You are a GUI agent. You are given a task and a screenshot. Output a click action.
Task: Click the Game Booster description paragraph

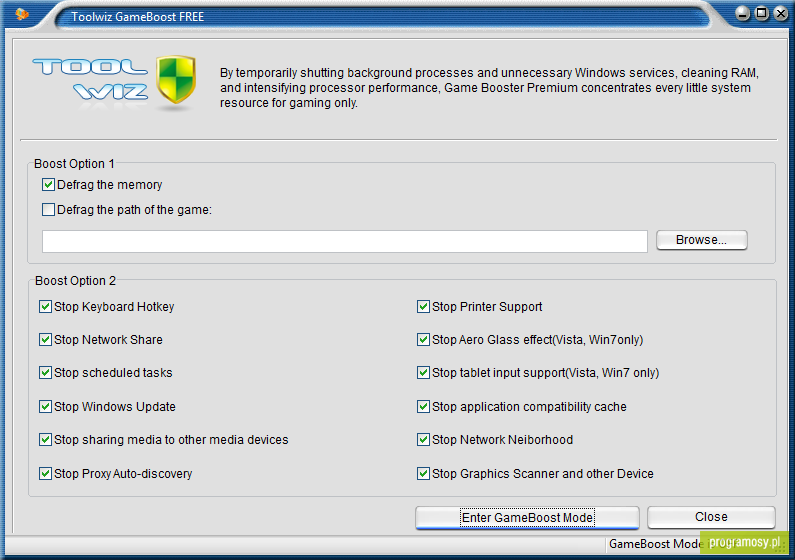click(x=489, y=88)
